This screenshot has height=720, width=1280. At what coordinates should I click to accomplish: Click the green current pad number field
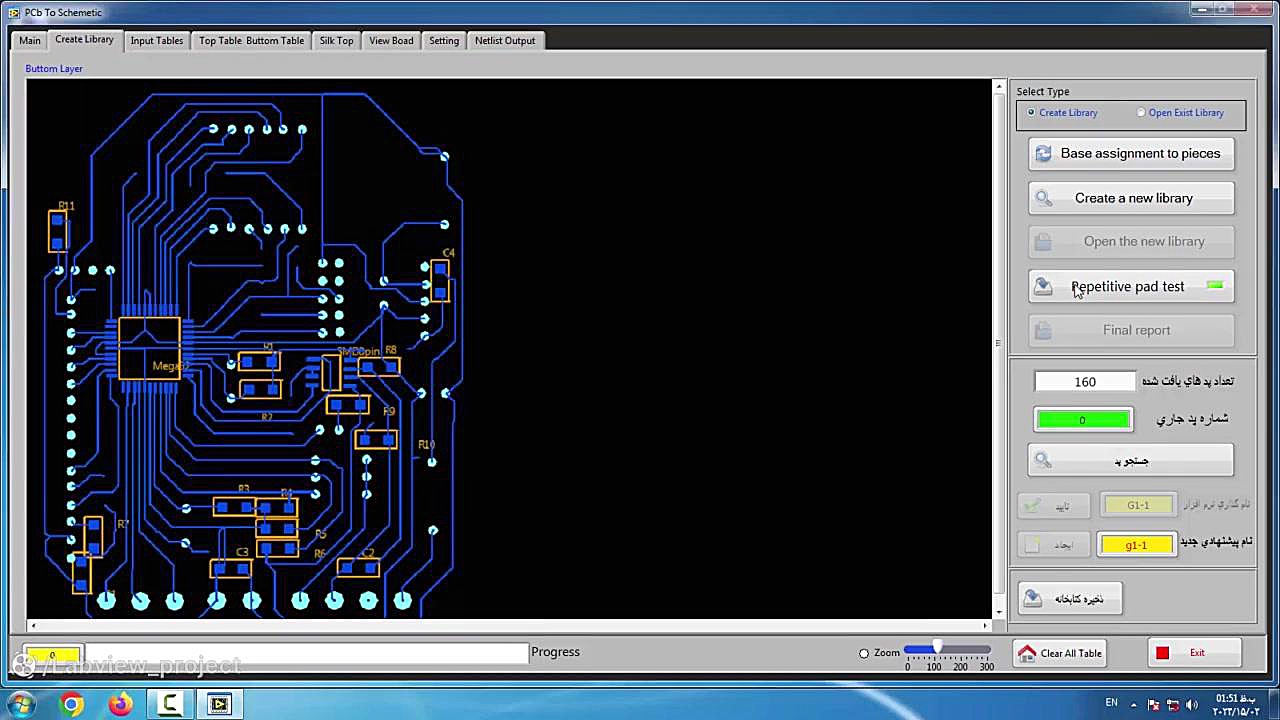pos(1083,420)
